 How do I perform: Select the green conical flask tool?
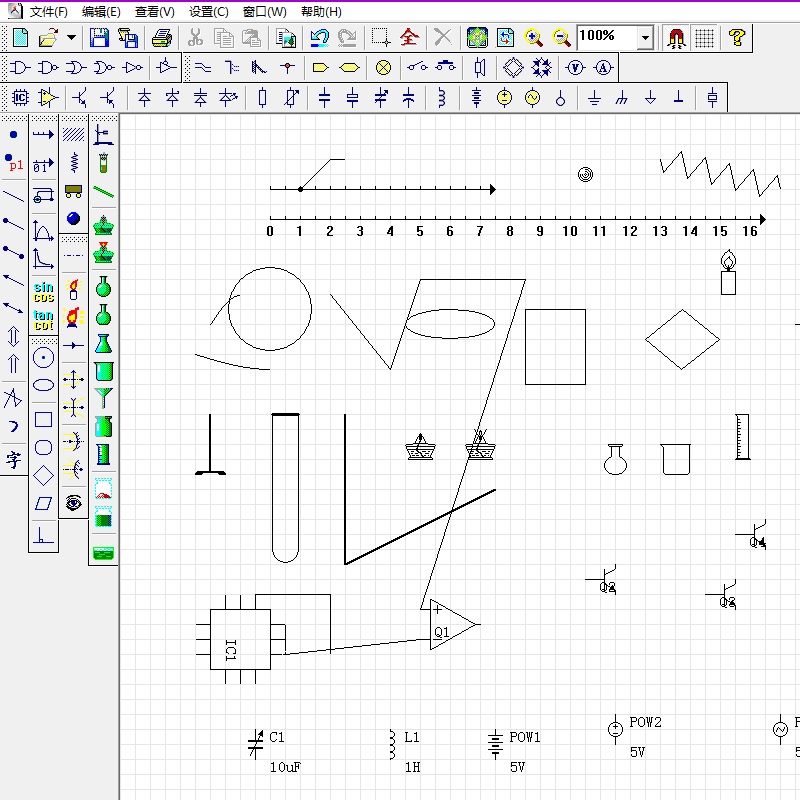click(x=104, y=344)
